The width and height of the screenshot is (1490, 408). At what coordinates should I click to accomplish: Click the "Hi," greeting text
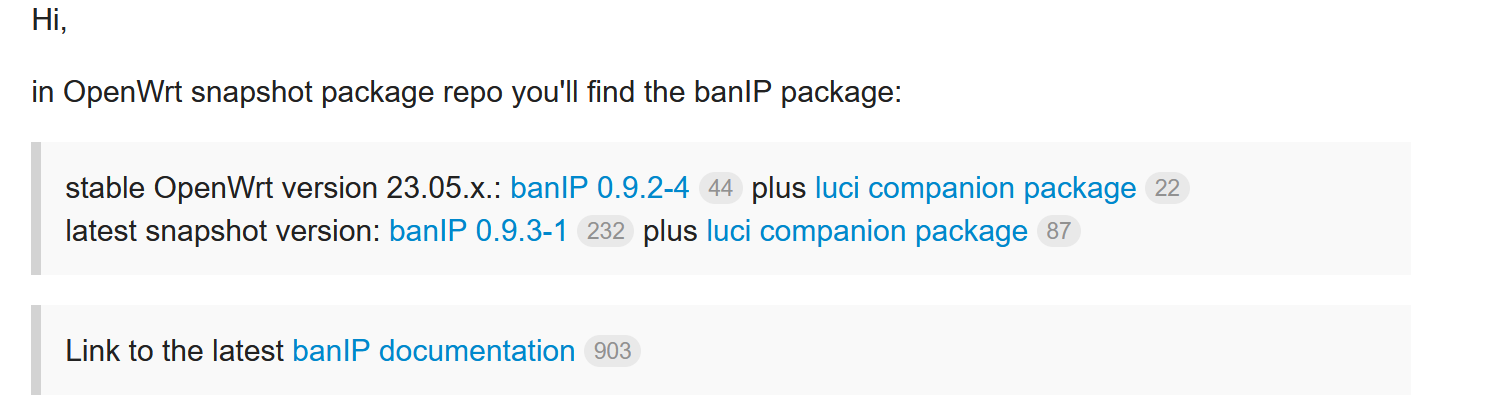coord(49,20)
